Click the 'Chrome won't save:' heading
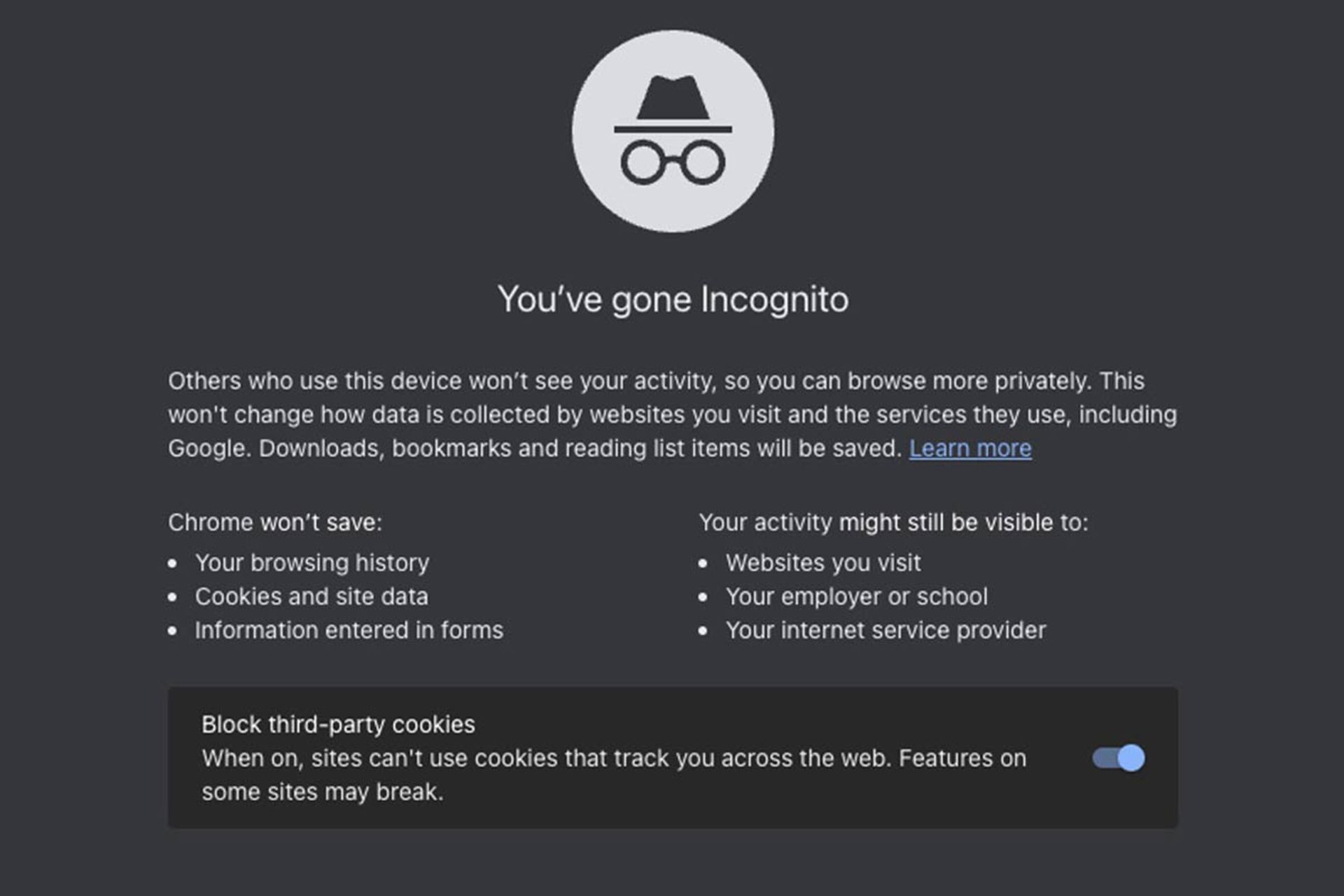Viewport: 1344px width, 896px height. 274,523
